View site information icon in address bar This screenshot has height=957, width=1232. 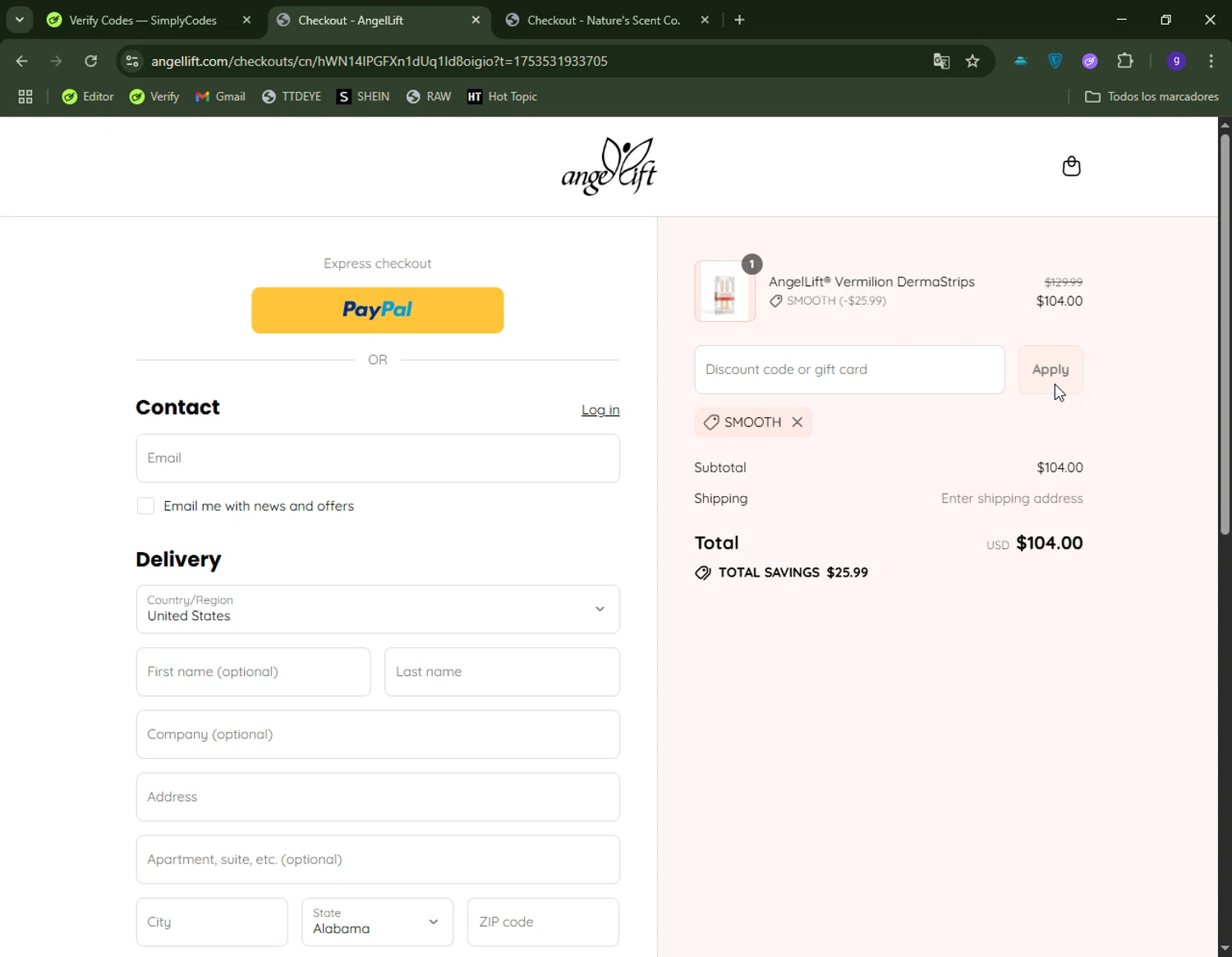click(132, 61)
